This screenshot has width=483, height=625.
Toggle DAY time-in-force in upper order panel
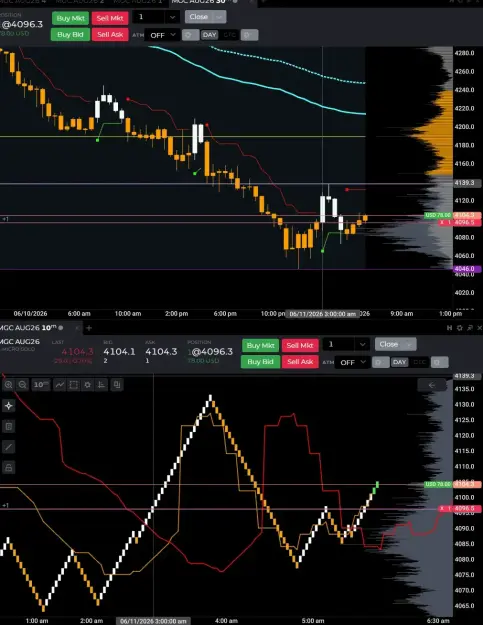209,35
